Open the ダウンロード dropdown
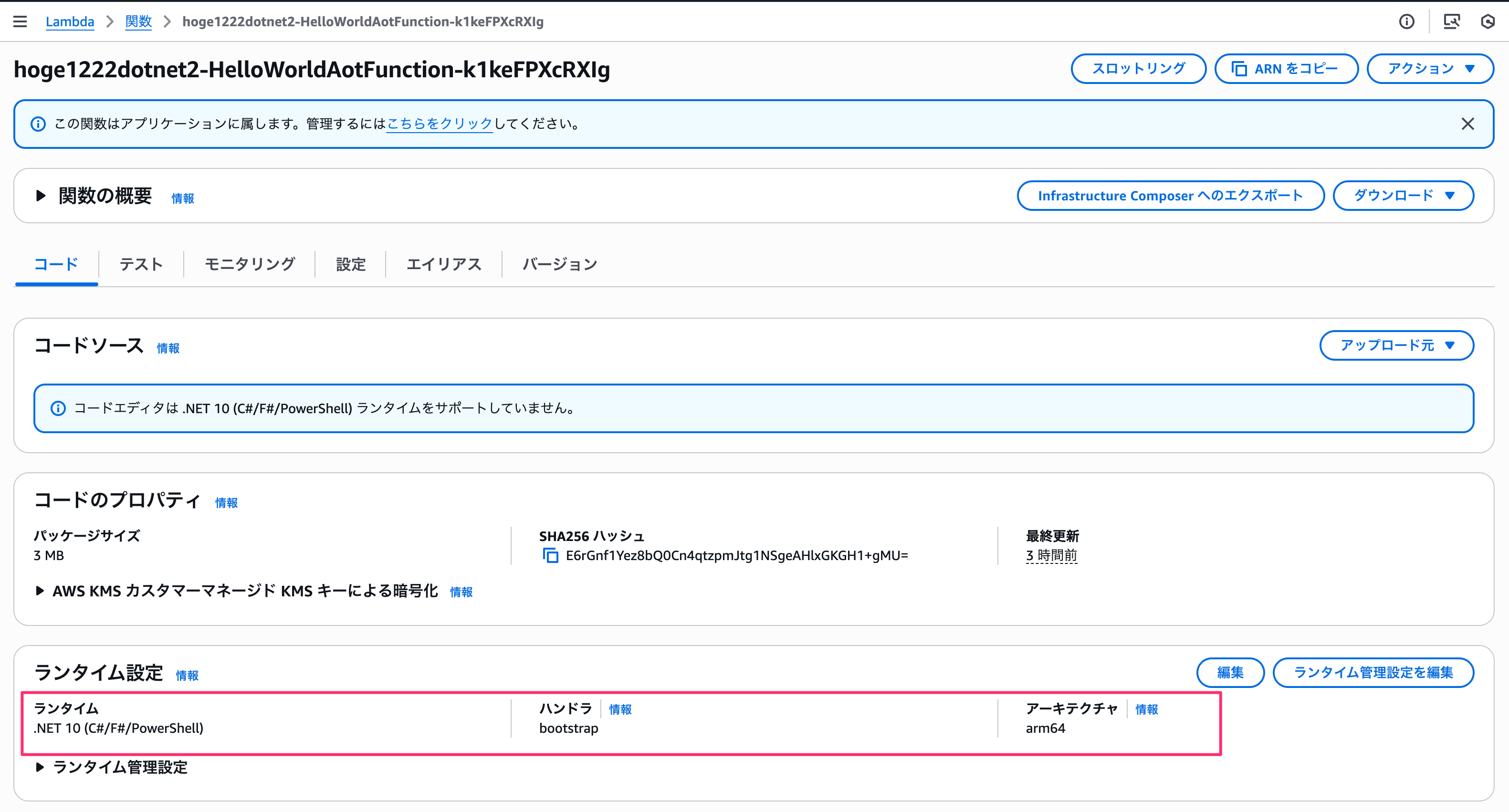The height and width of the screenshot is (812, 1509). coord(1403,196)
